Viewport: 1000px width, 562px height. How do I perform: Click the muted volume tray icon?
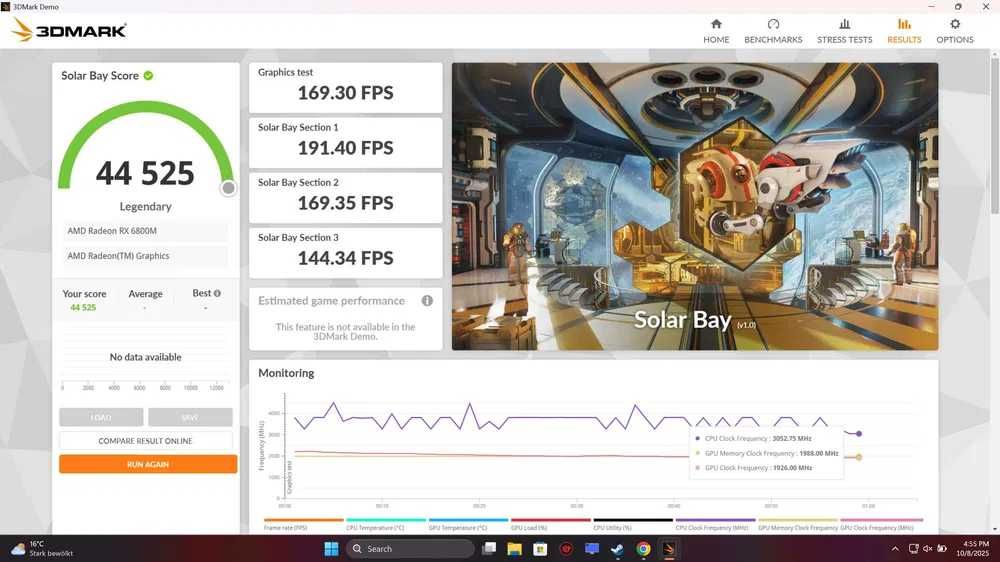(x=927, y=549)
